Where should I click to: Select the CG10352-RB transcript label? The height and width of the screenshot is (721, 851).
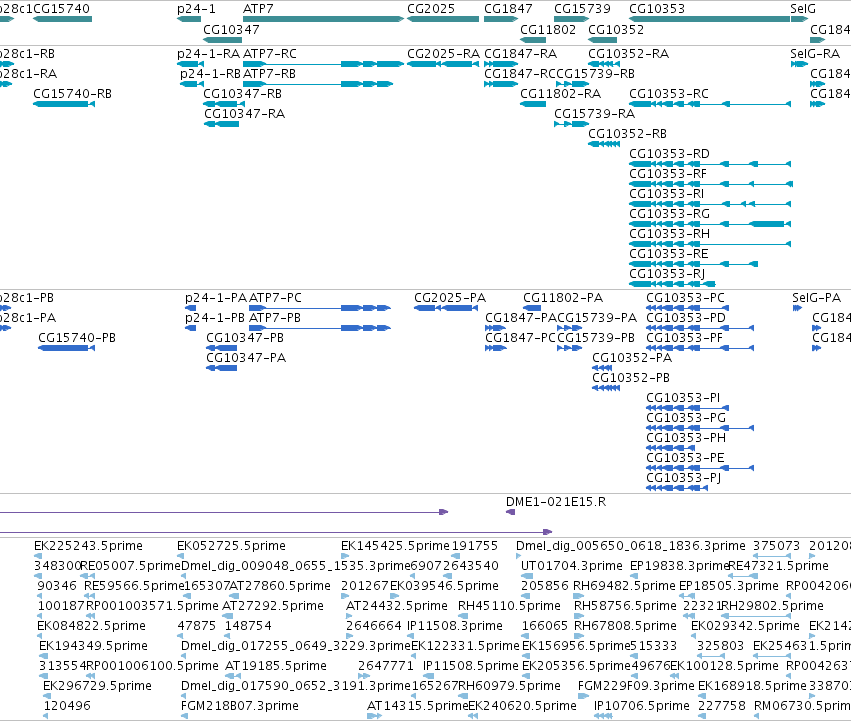pos(627,134)
